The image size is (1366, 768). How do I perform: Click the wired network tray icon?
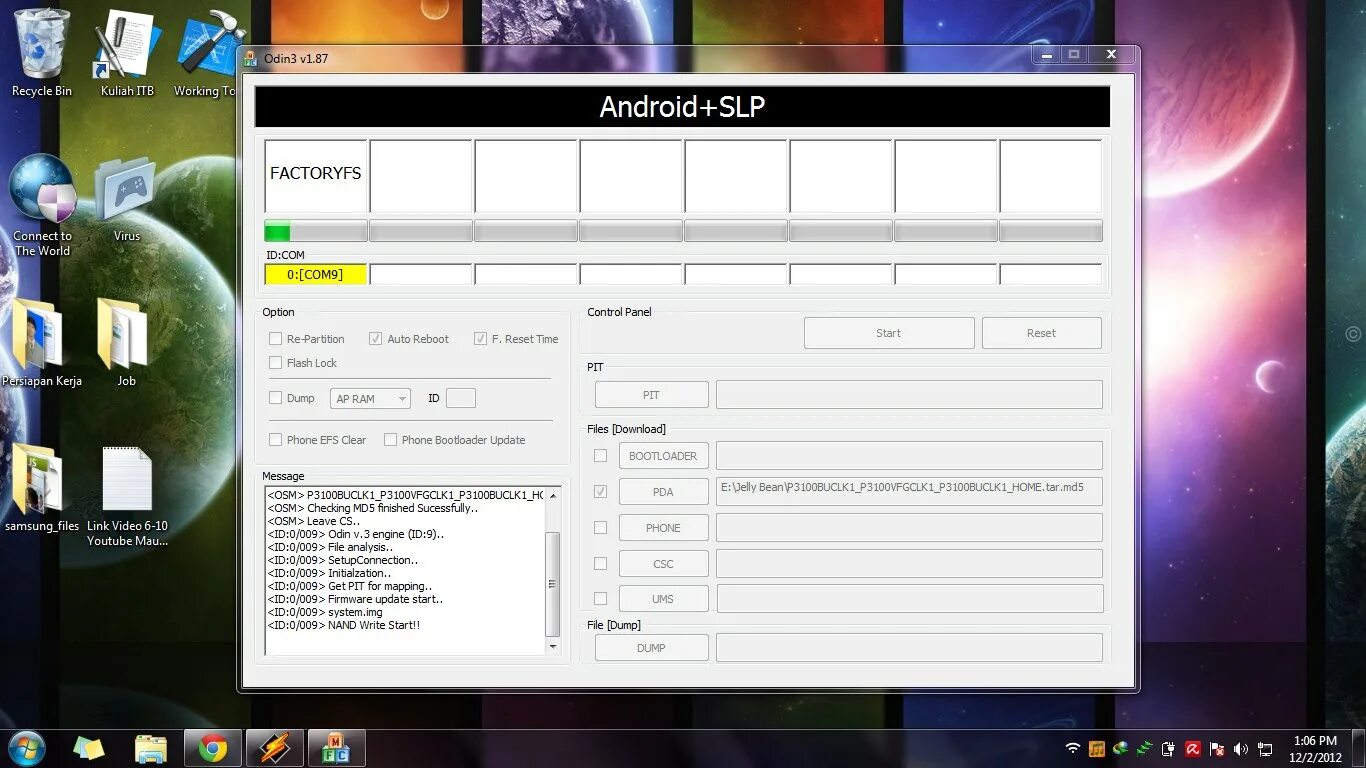click(1265, 748)
